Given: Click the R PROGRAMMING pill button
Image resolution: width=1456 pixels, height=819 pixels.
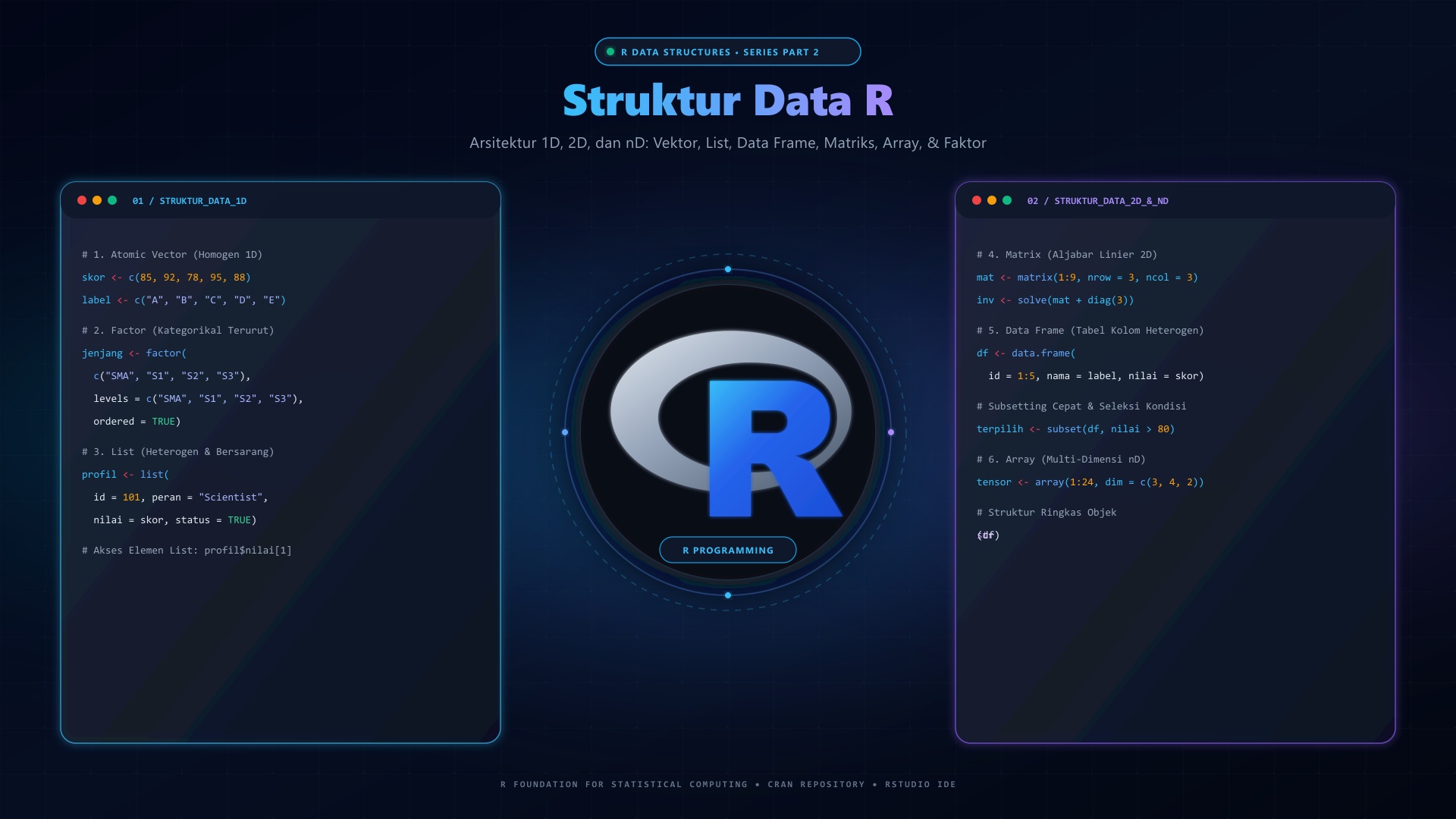Looking at the screenshot, I should click(728, 550).
